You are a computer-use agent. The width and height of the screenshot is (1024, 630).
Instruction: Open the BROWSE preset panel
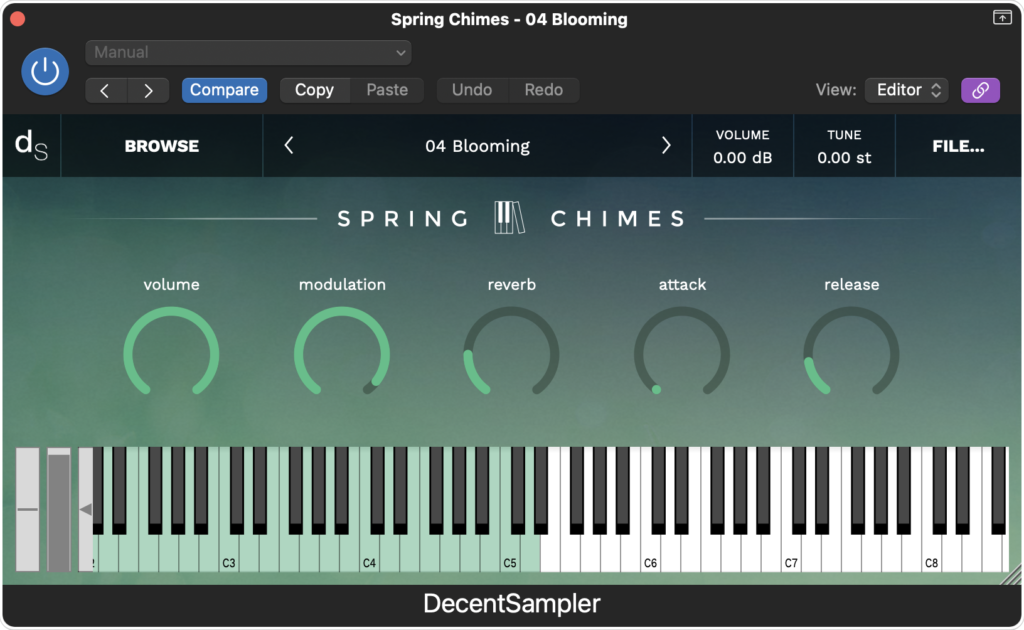162,146
